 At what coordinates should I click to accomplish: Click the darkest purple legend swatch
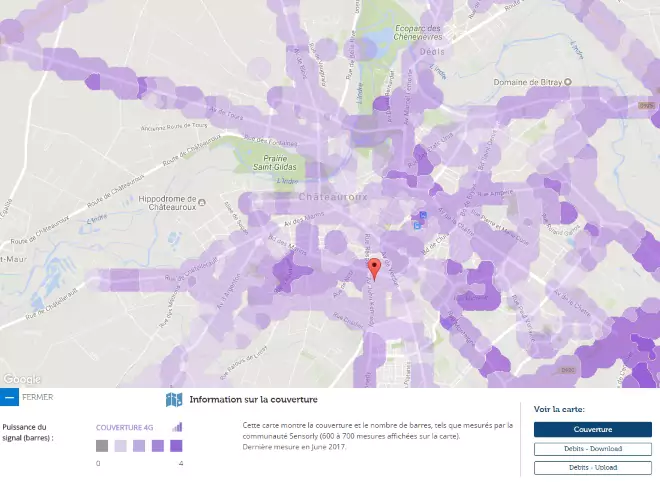pos(176,446)
